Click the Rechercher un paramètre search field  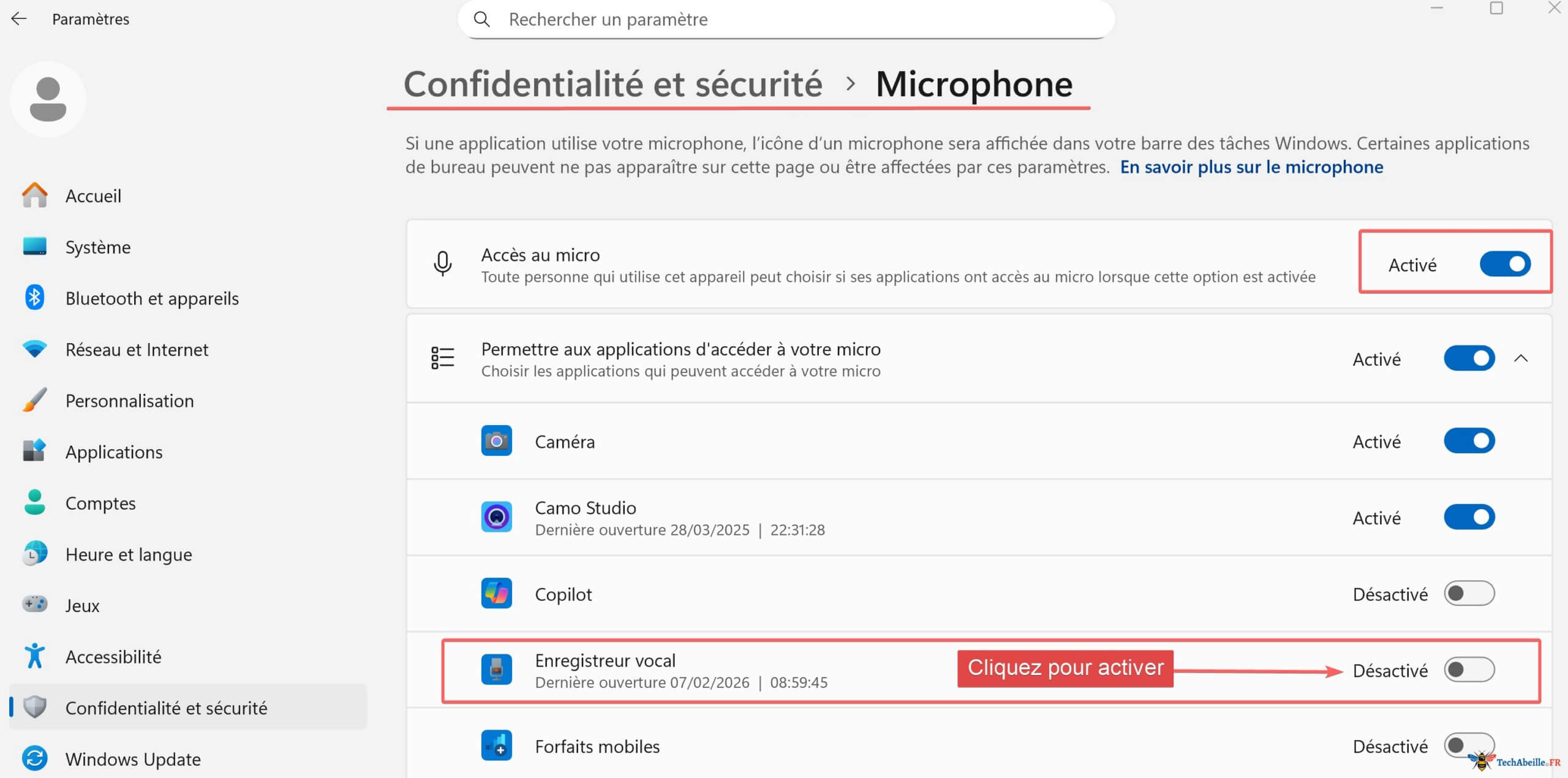[784, 19]
